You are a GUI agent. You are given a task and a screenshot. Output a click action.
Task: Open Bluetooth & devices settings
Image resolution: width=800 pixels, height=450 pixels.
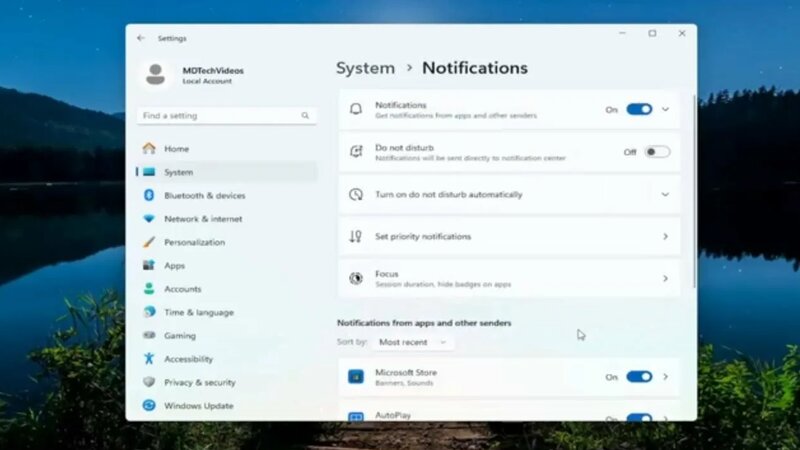tap(227, 195)
